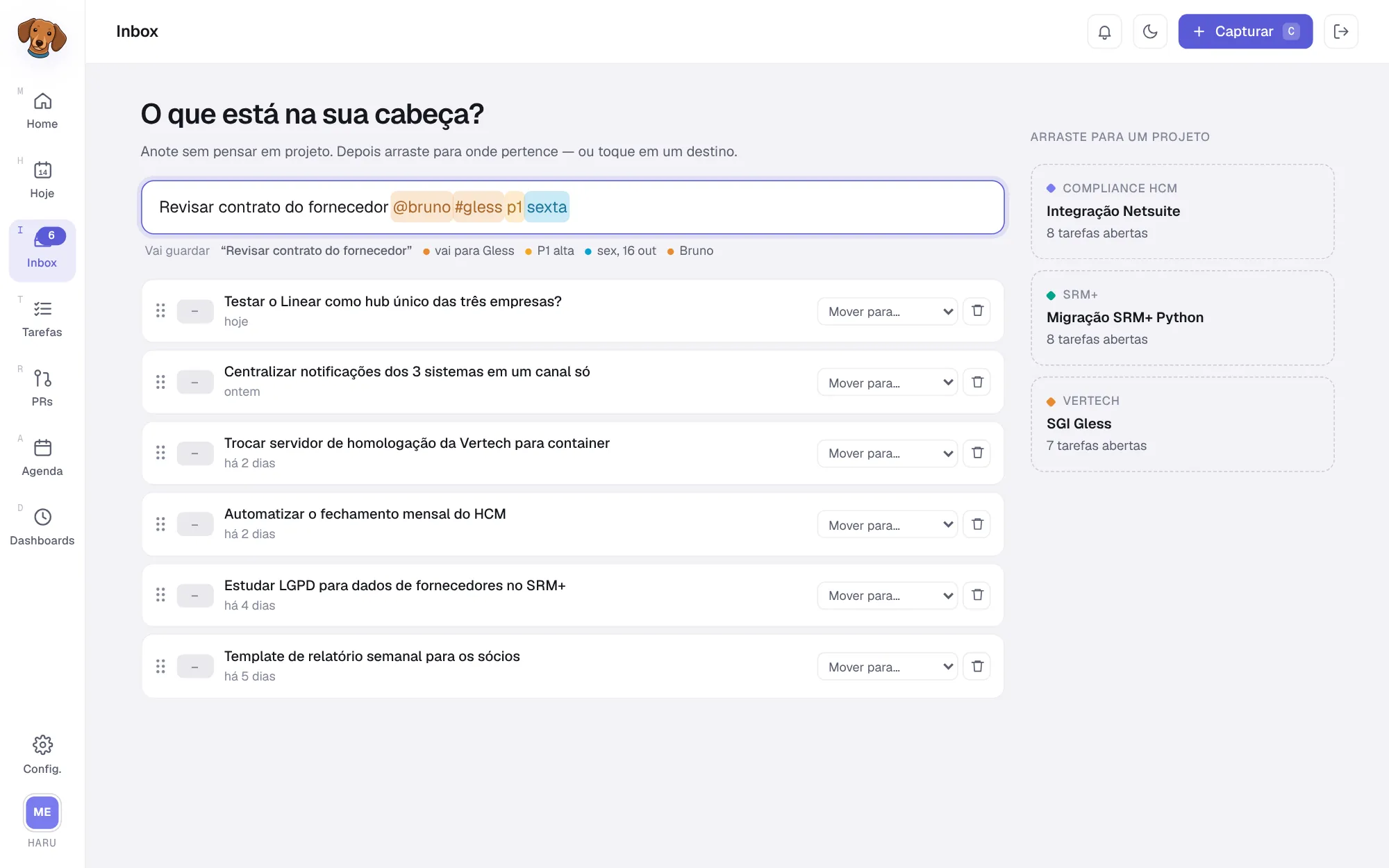1389x868 pixels.
Task: Delete Automatizar o fechamento mensal item
Action: pos(977,525)
